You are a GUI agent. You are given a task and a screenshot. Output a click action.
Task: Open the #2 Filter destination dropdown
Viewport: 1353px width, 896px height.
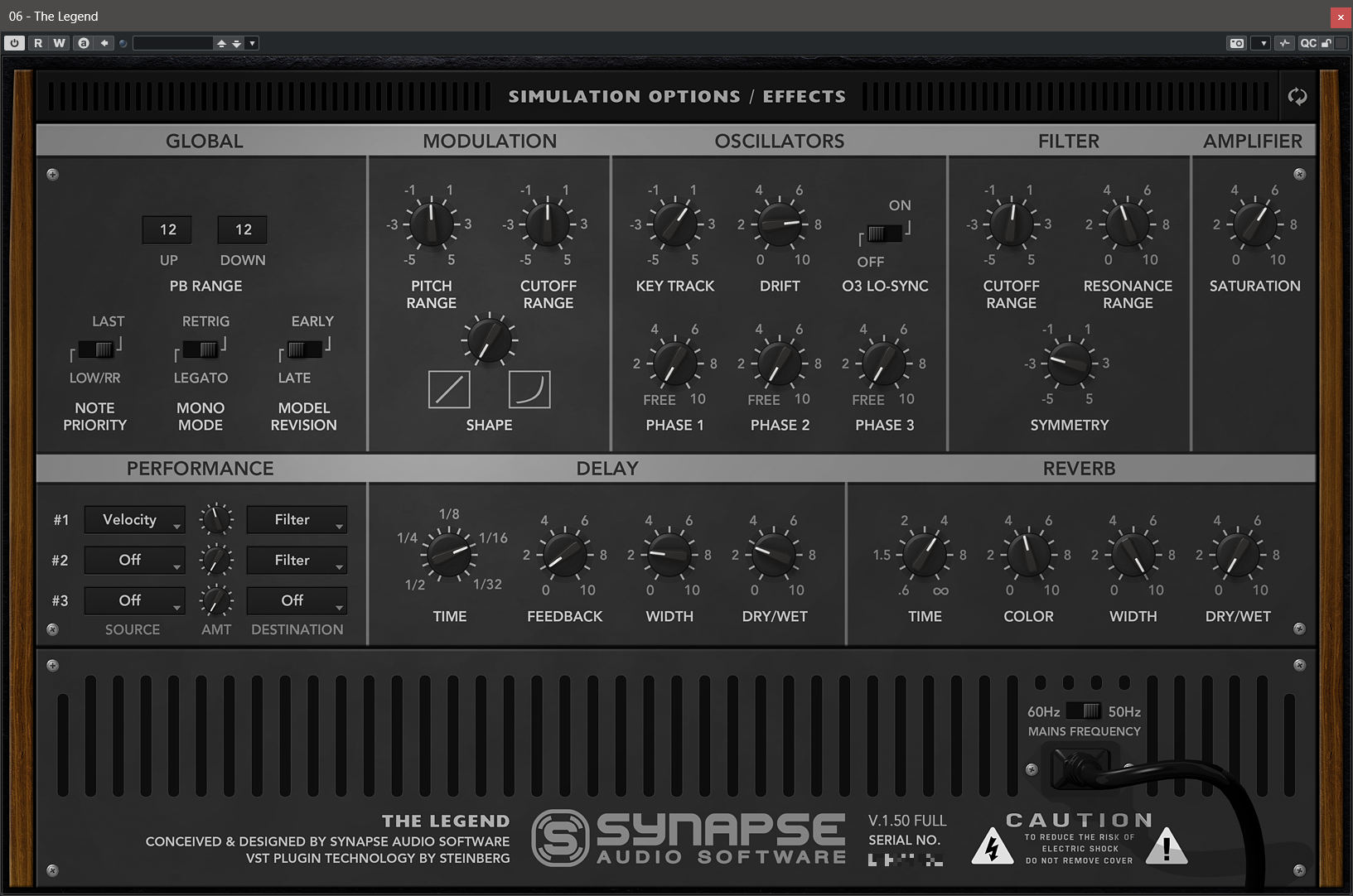point(297,561)
